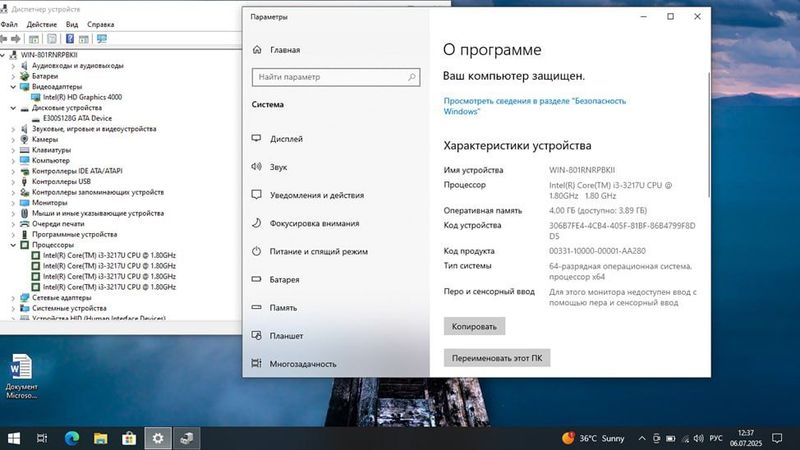Select the first Intel Core i3-3217U processor entry
The image size is (800, 450).
[x=104, y=255]
